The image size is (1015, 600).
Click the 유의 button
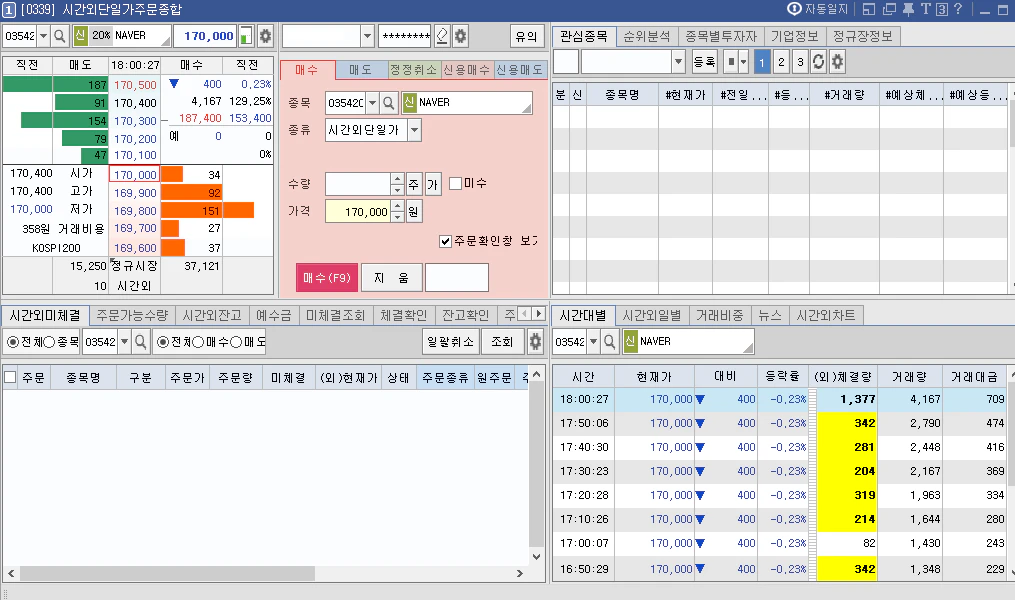pos(526,36)
